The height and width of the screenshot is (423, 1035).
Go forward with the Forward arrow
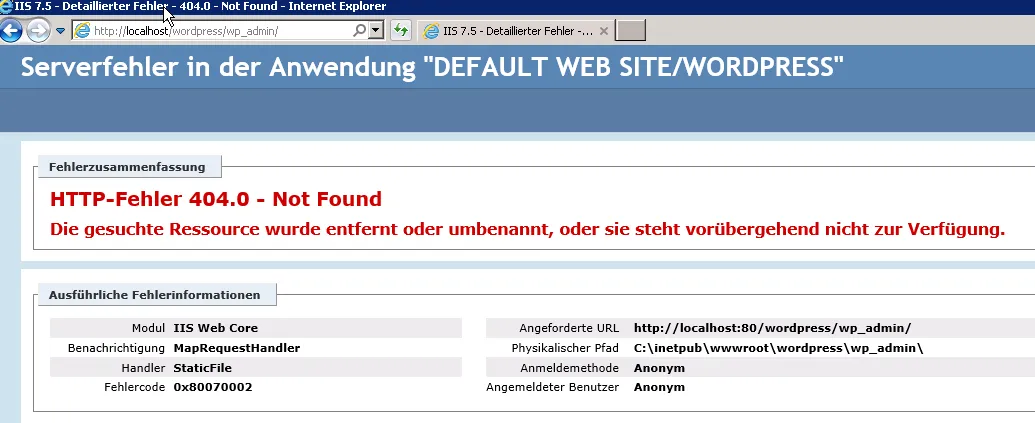[x=38, y=30]
